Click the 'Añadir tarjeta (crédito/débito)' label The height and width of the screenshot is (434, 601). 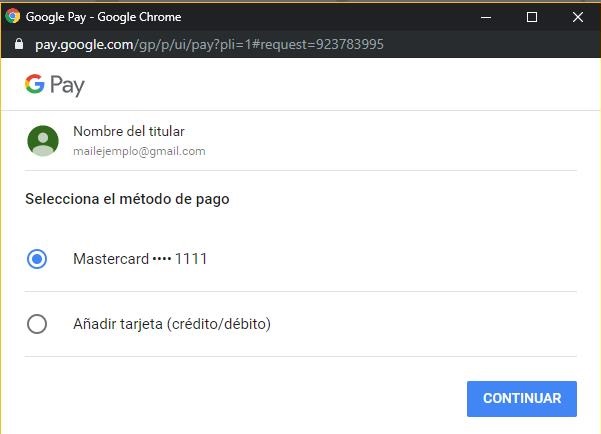(x=172, y=324)
